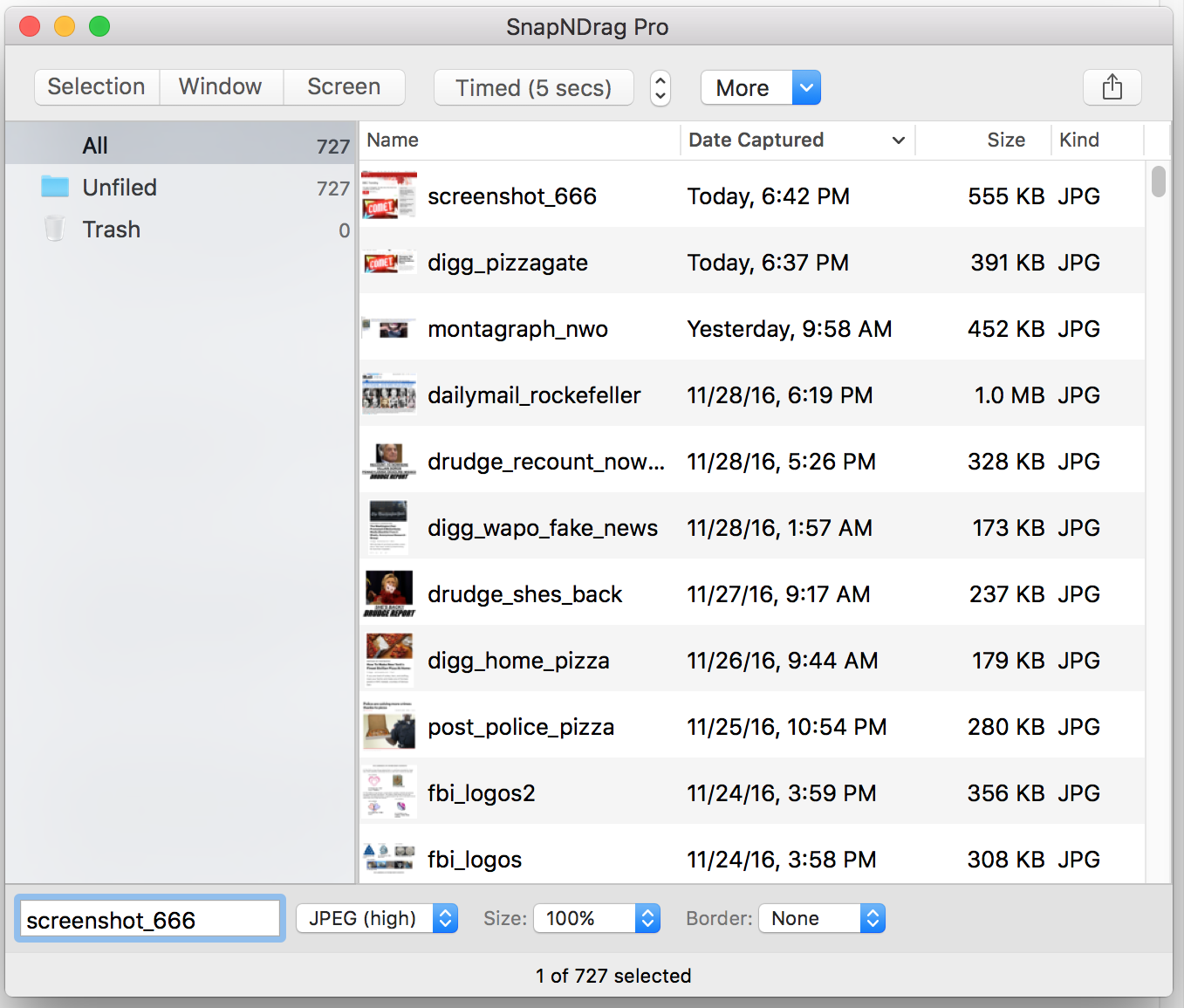Adjust the timer seconds stepper
Image resolution: width=1184 pixels, height=1008 pixels.
tap(660, 88)
